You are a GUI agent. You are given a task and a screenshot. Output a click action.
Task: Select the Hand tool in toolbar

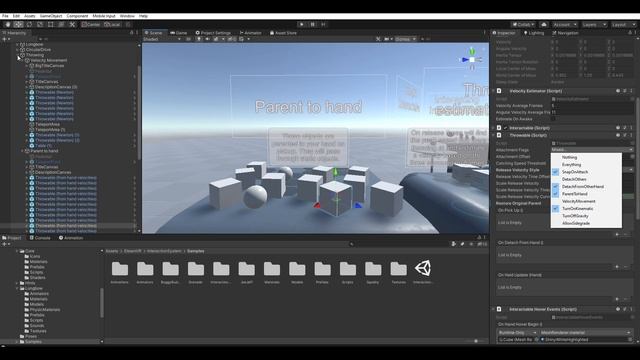8,24
